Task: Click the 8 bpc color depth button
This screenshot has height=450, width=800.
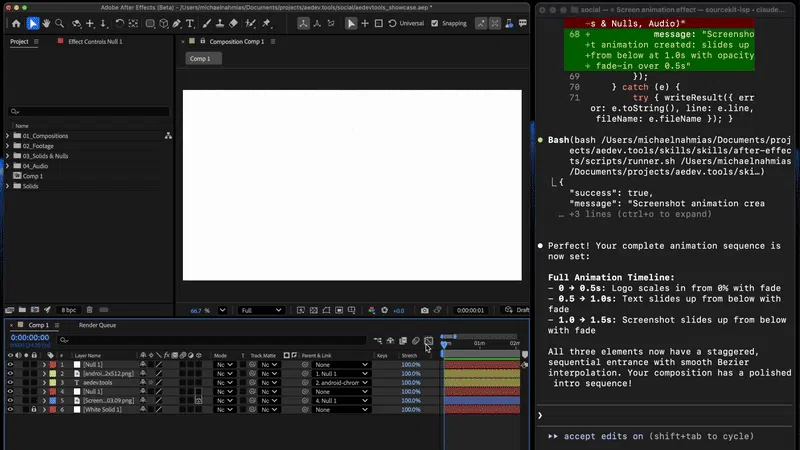Action: 68,310
